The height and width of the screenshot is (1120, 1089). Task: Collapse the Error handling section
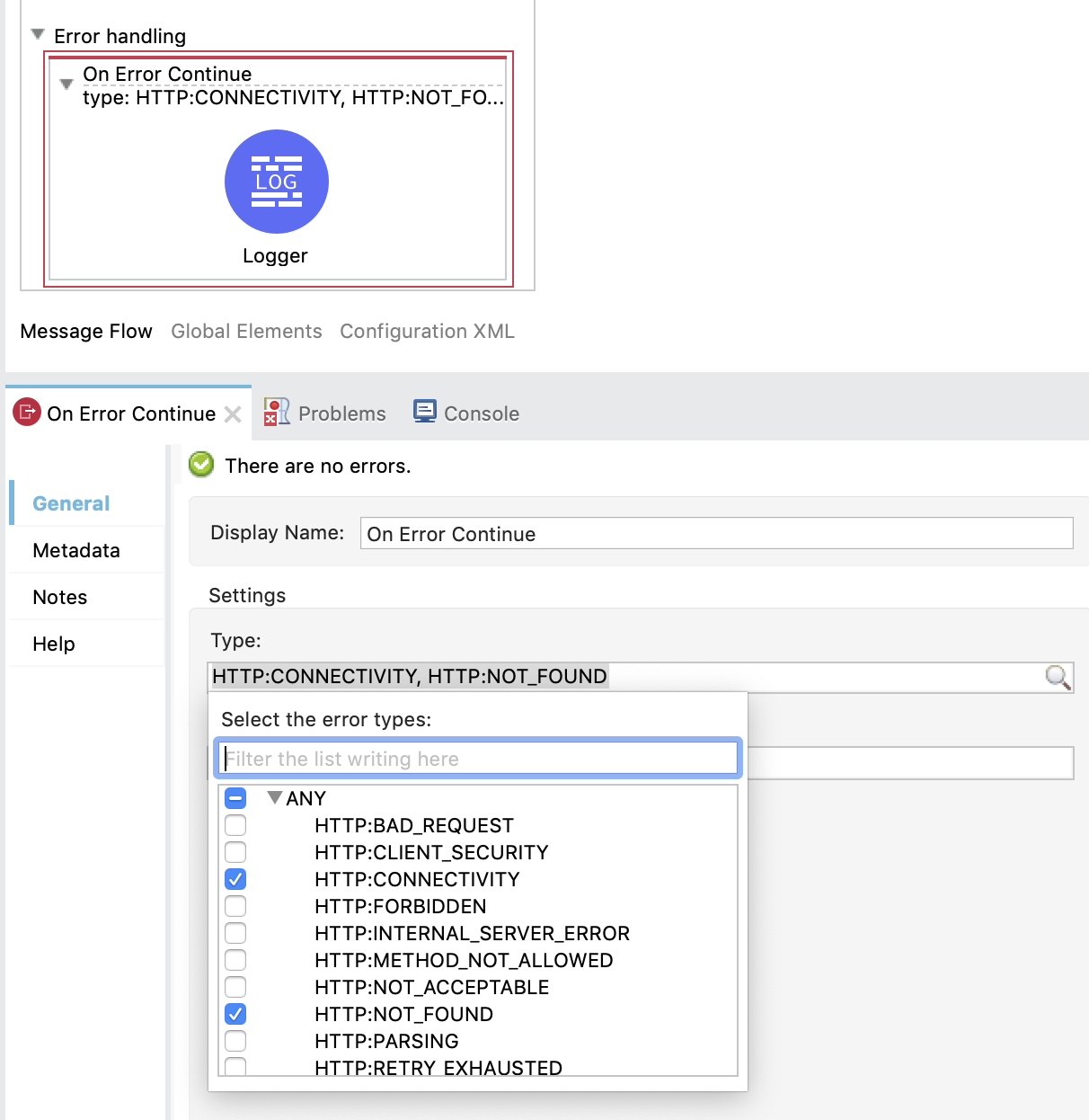[x=38, y=35]
